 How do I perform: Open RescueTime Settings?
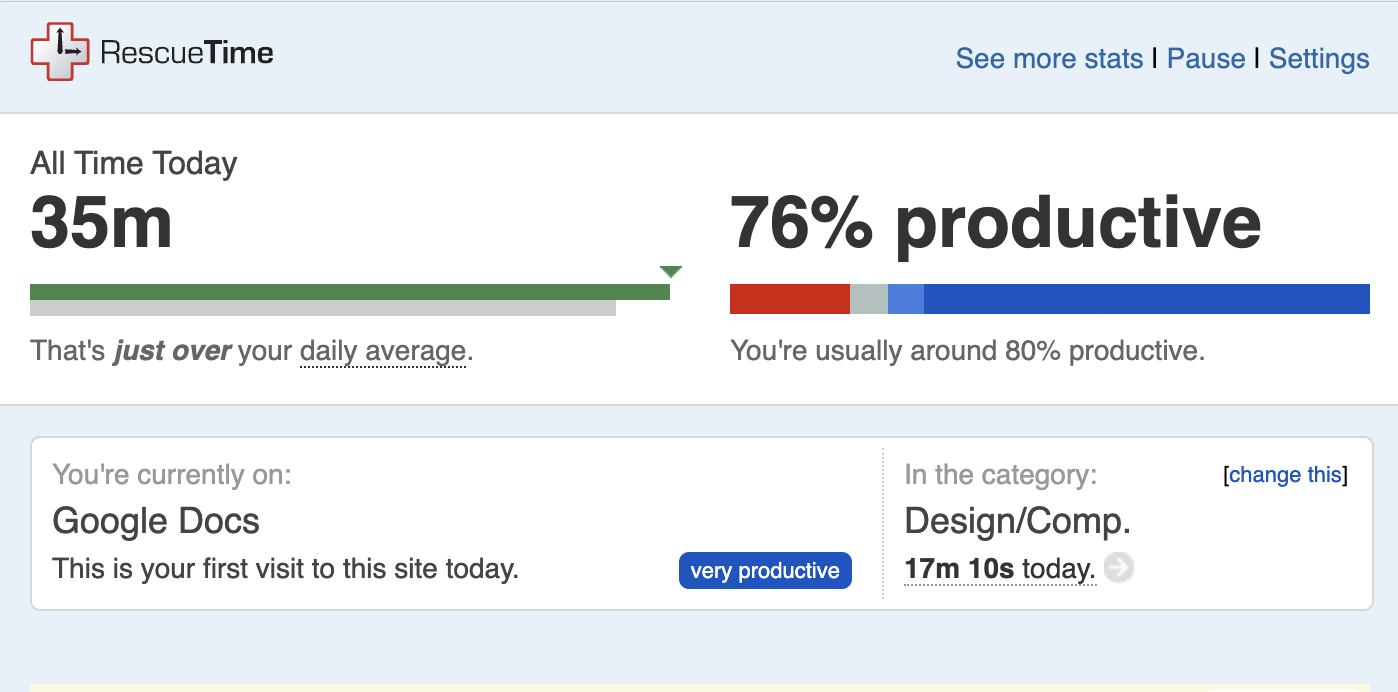[x=1319, y=58]
